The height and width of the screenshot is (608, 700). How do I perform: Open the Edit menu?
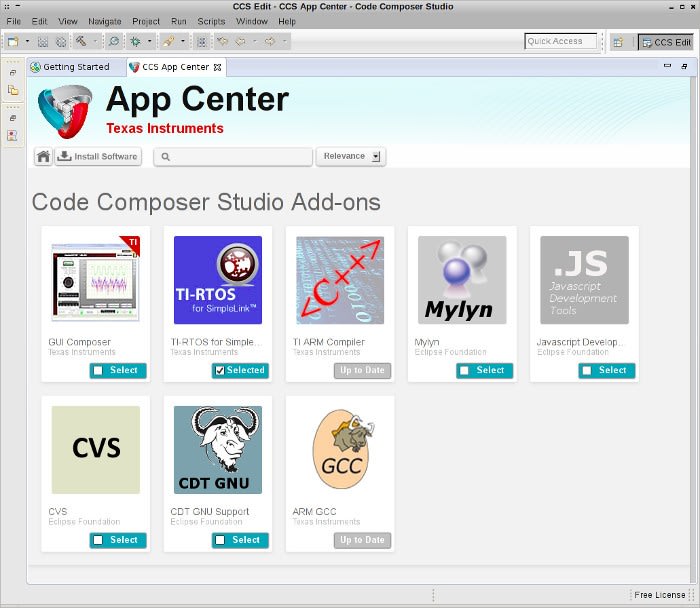39,21
